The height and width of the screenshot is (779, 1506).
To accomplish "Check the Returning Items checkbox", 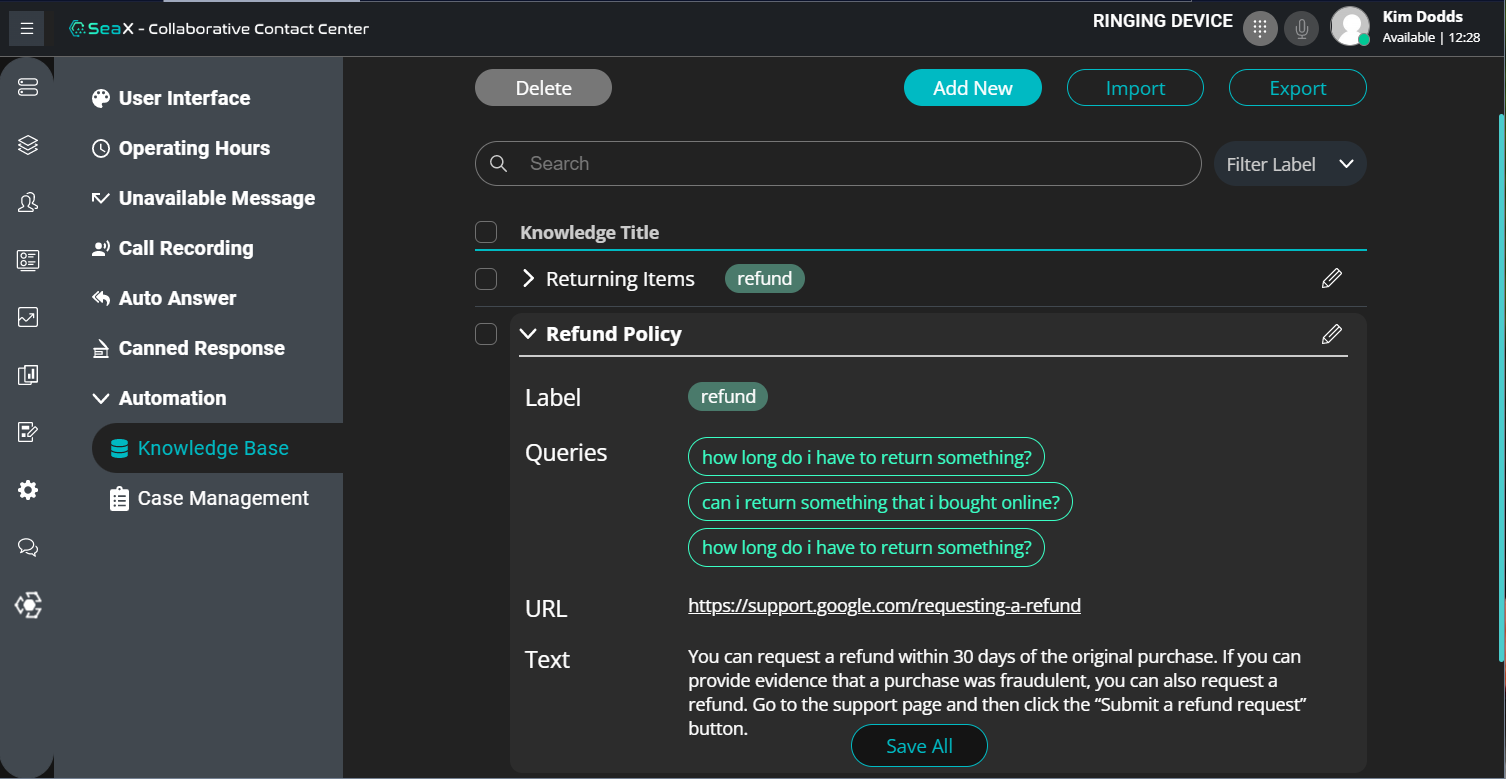I will [486, 279].
